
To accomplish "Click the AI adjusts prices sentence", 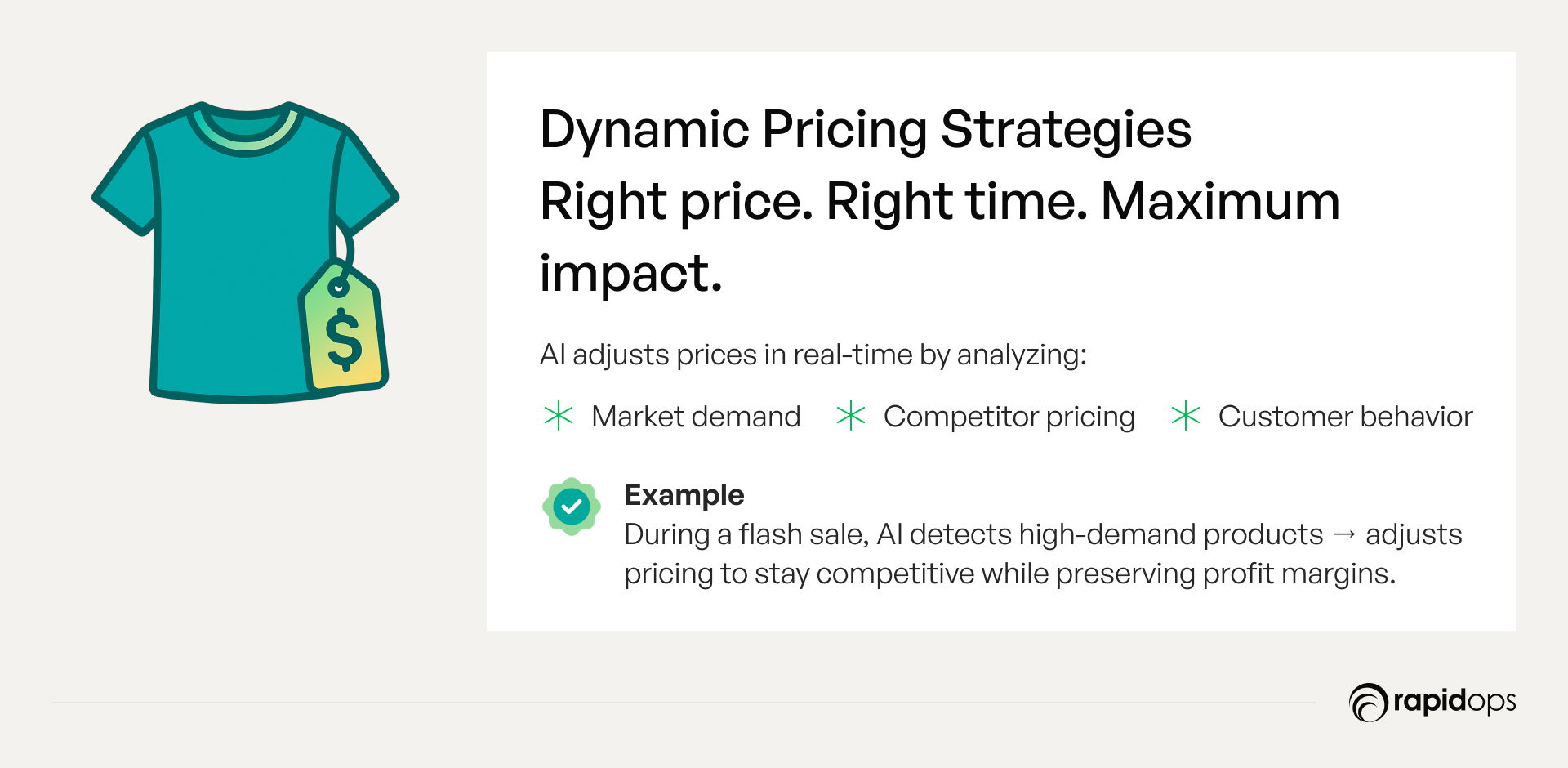I will pyautogui.click(x=813, y=355).
